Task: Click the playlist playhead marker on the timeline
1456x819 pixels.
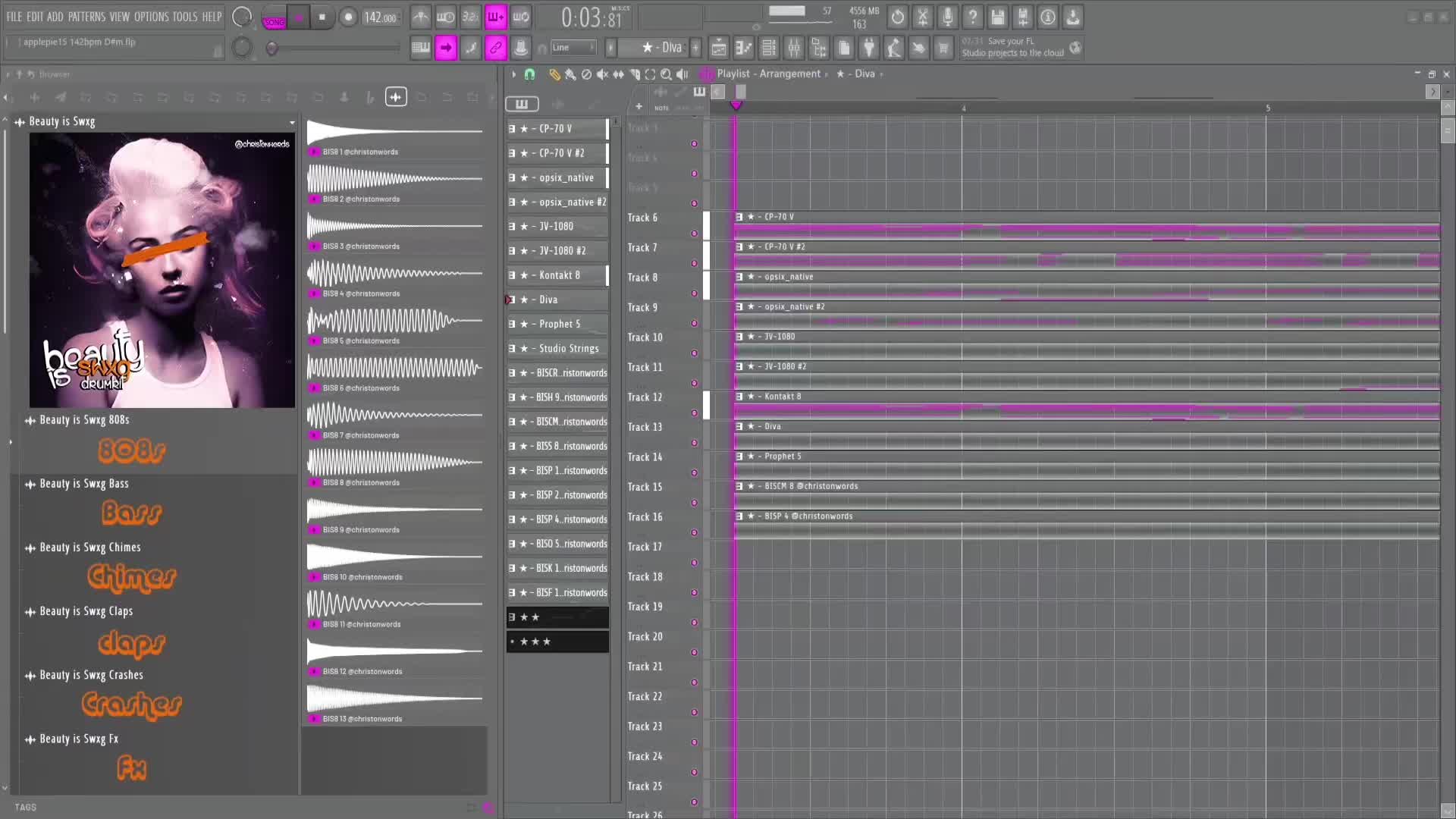Action: tap(736, 105)
